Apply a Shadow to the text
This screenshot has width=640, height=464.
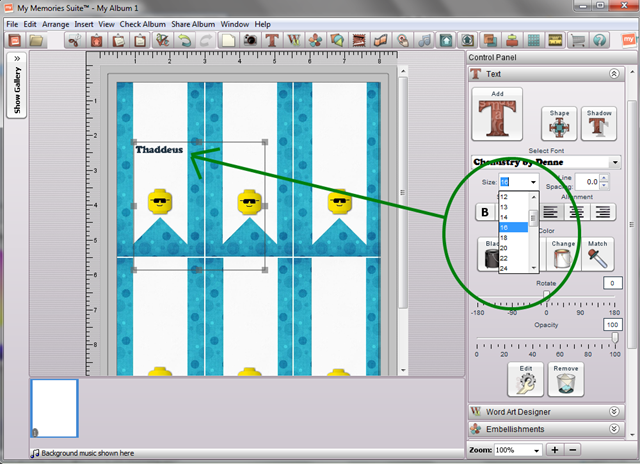599,123
